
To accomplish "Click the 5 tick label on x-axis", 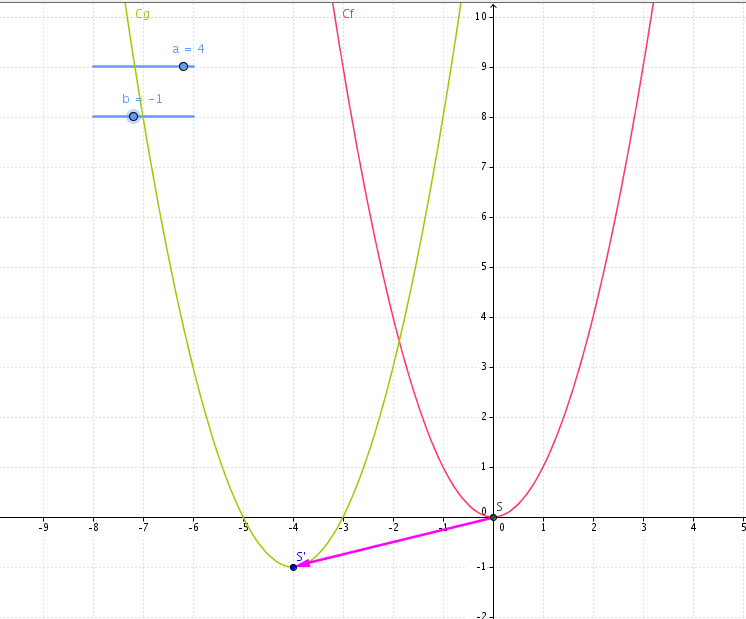I will click(742, 526).
